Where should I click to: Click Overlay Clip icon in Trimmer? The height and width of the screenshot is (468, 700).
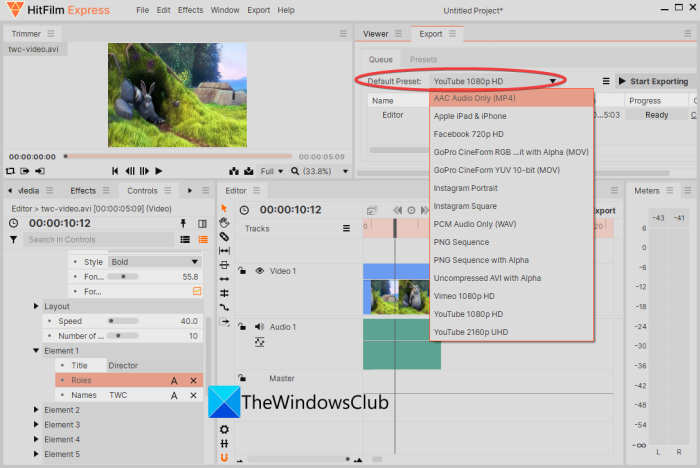pyautogui.click(x=249, y=171)
